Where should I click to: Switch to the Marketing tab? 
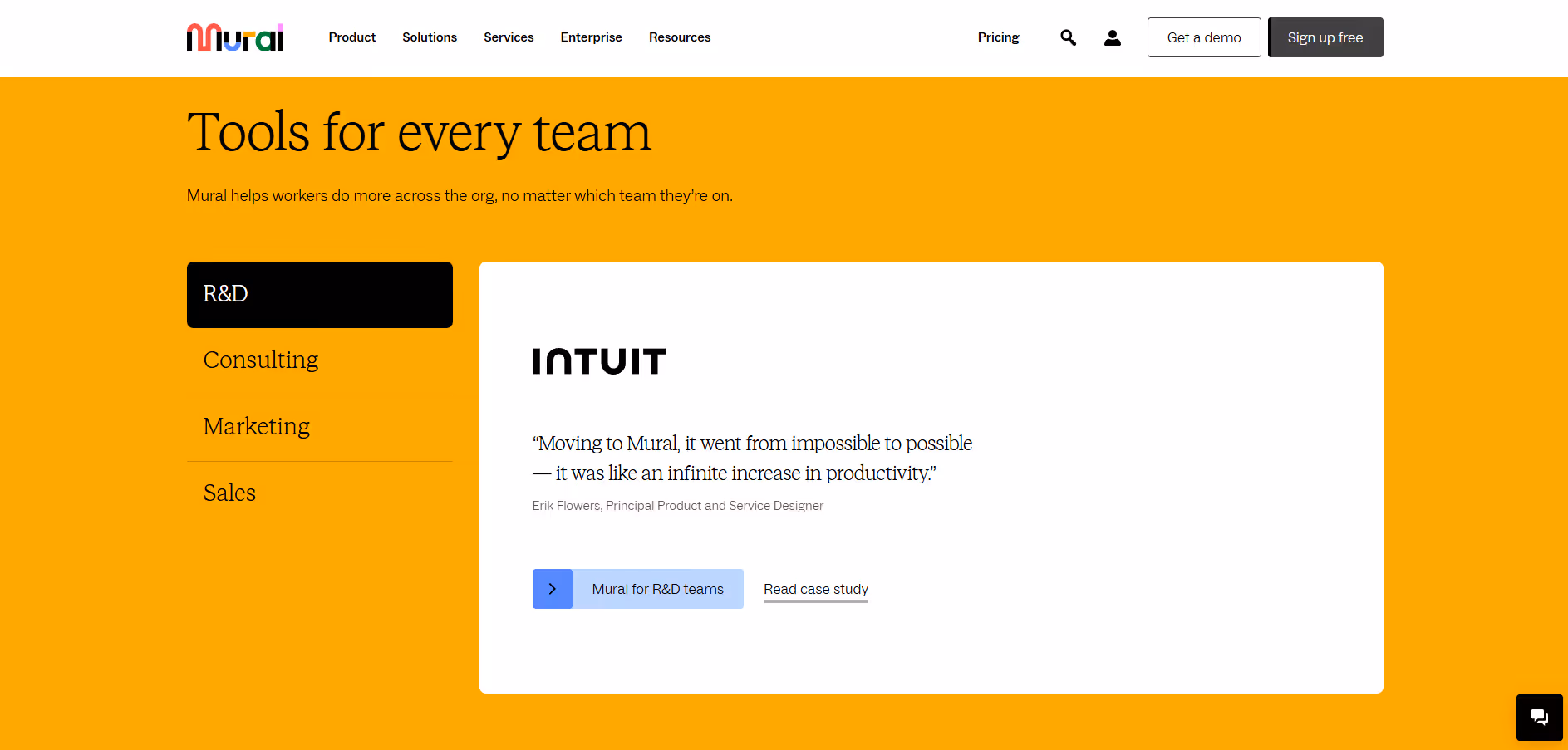320,427
